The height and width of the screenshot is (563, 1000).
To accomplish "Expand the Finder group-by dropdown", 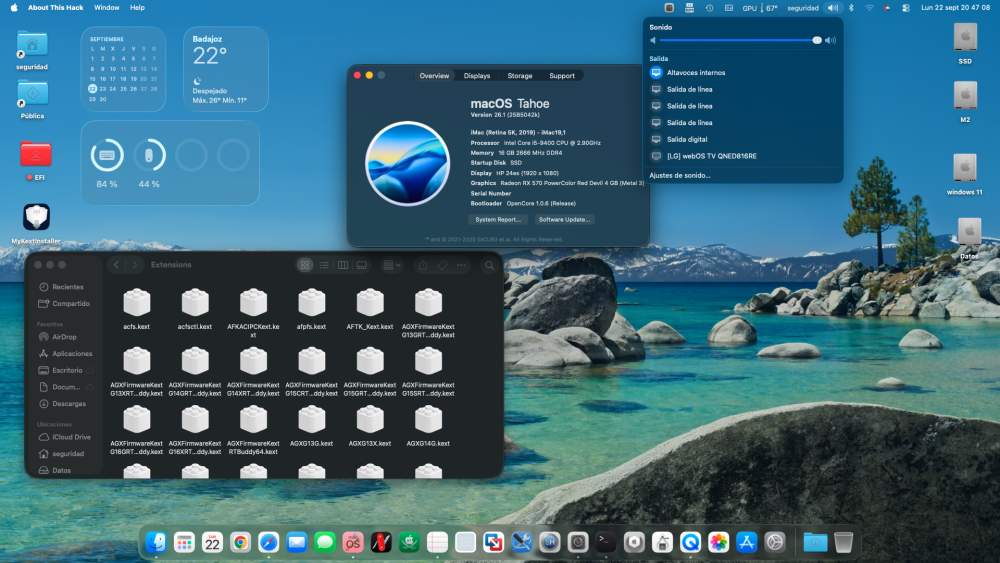I will tap(392, 265).
